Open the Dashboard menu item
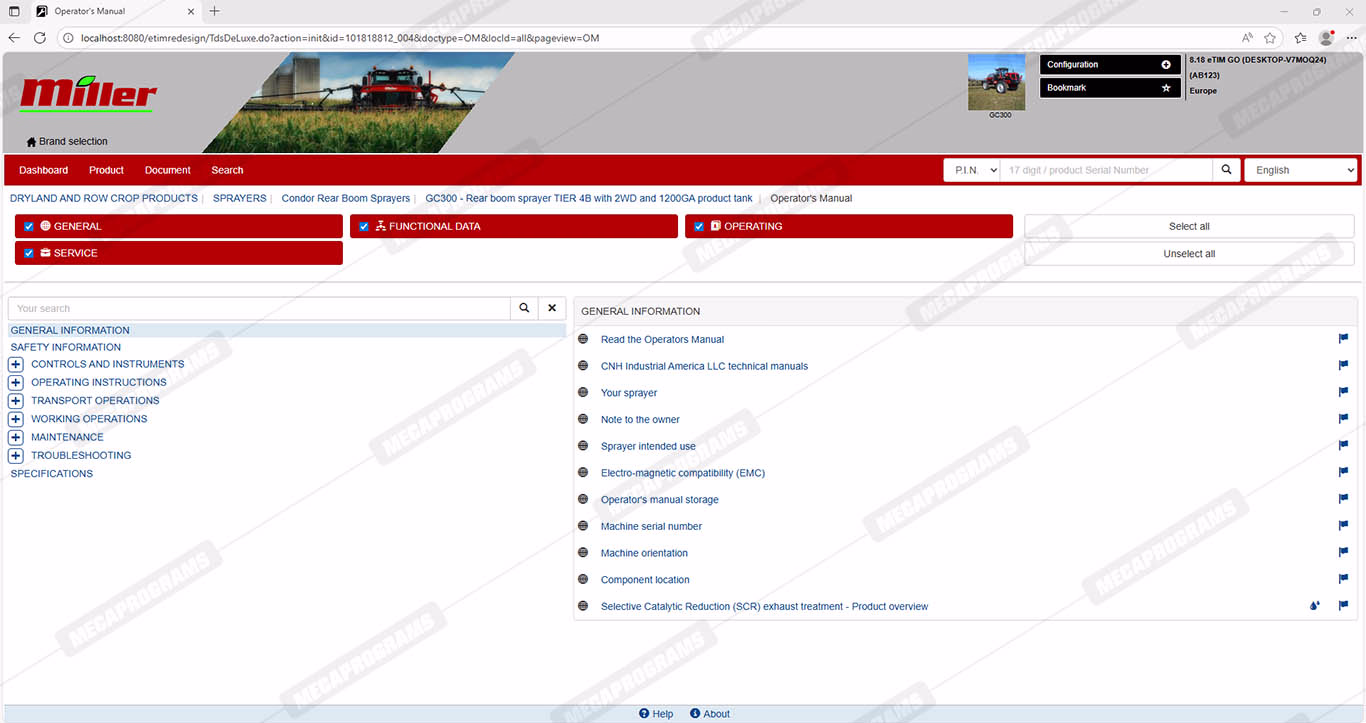 click(44, 170)
